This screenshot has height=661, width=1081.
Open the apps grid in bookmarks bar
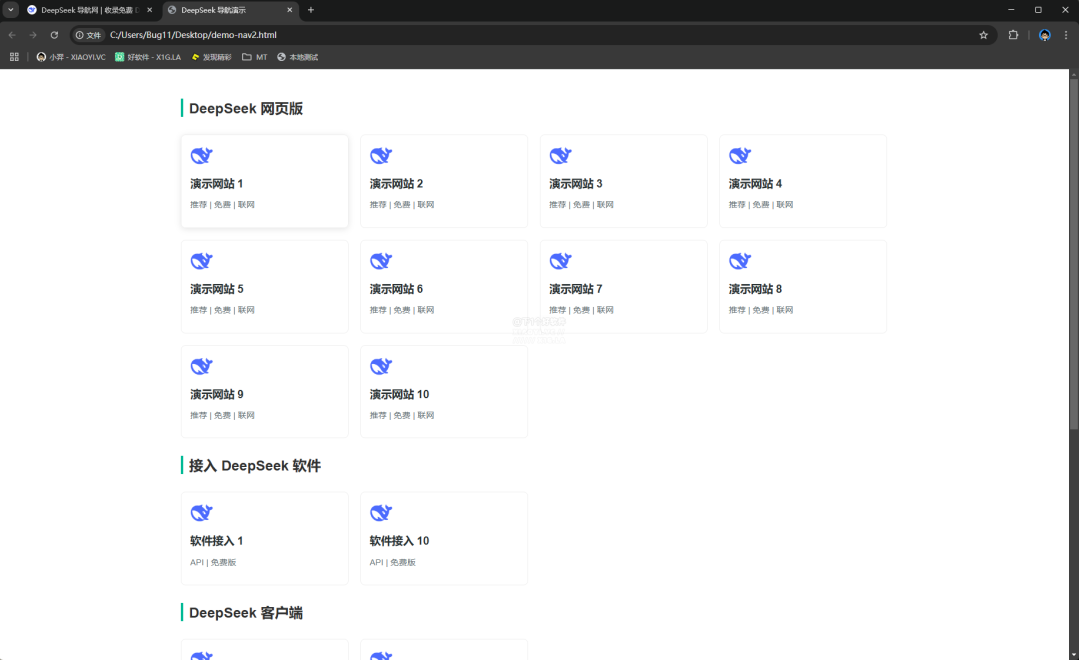[14, 57]
